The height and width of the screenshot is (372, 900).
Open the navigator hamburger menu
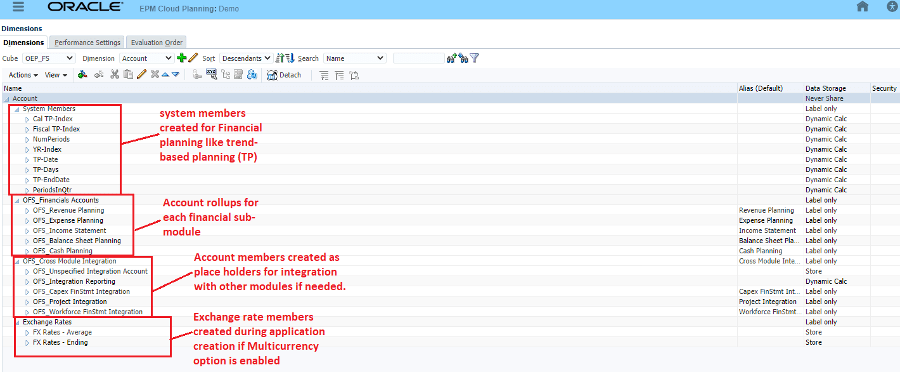pyautogui.click(x=18, y=7)
